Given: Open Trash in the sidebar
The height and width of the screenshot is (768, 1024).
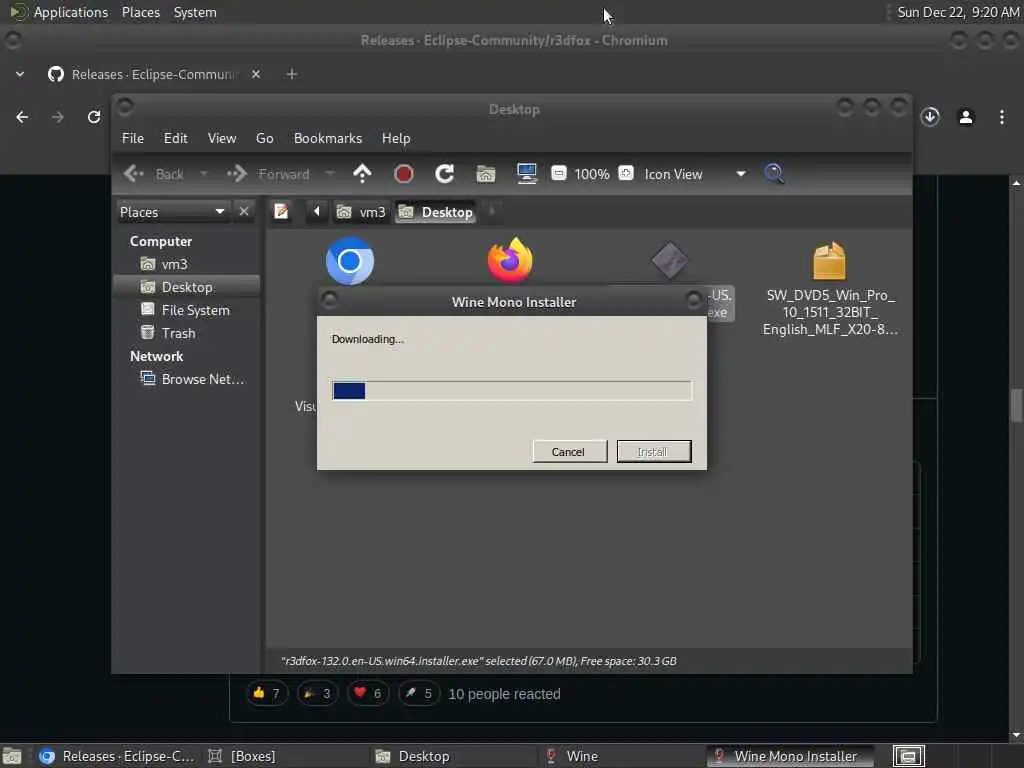Looking at the screenshot, I should 178,333.
